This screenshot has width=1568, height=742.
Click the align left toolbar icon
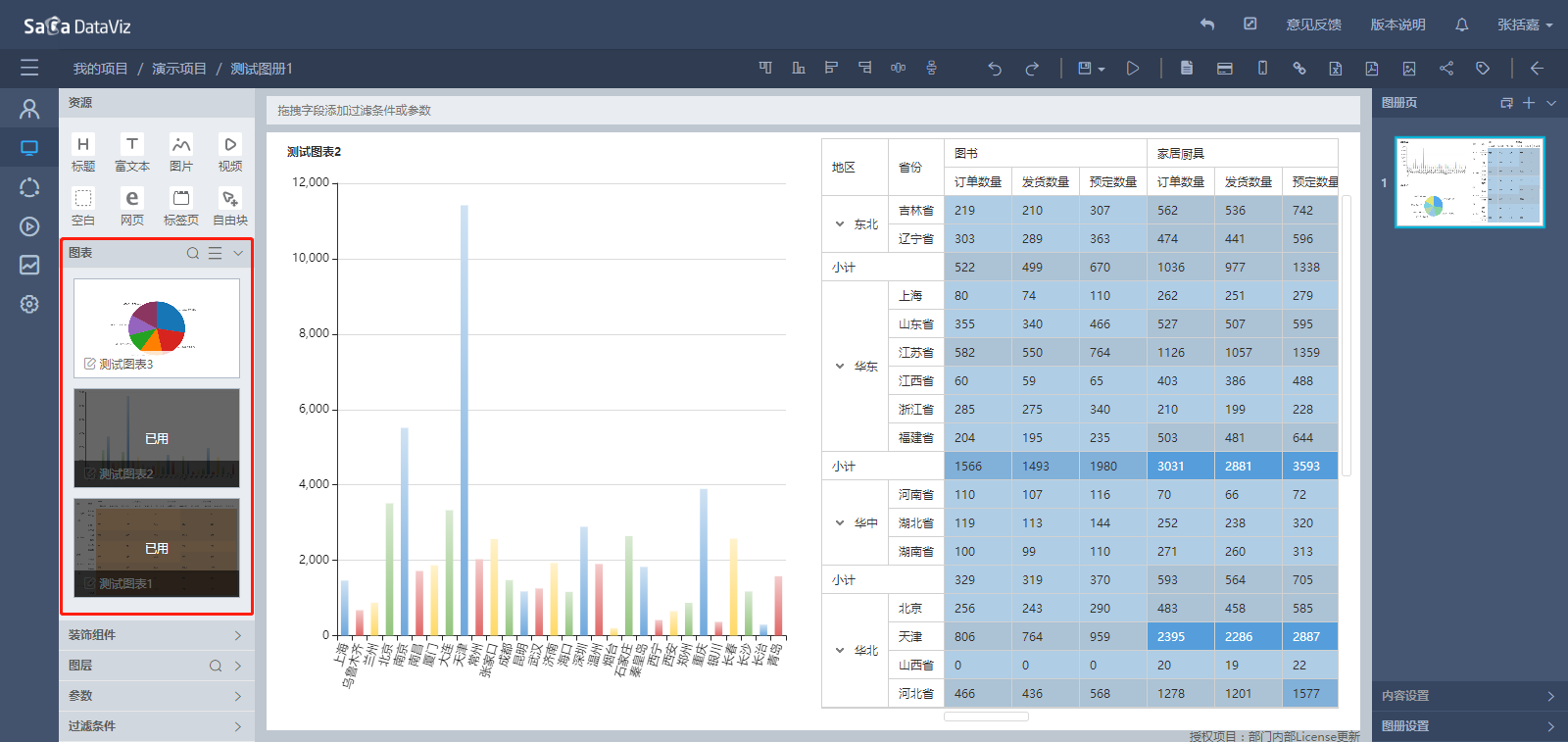(831, 68)
